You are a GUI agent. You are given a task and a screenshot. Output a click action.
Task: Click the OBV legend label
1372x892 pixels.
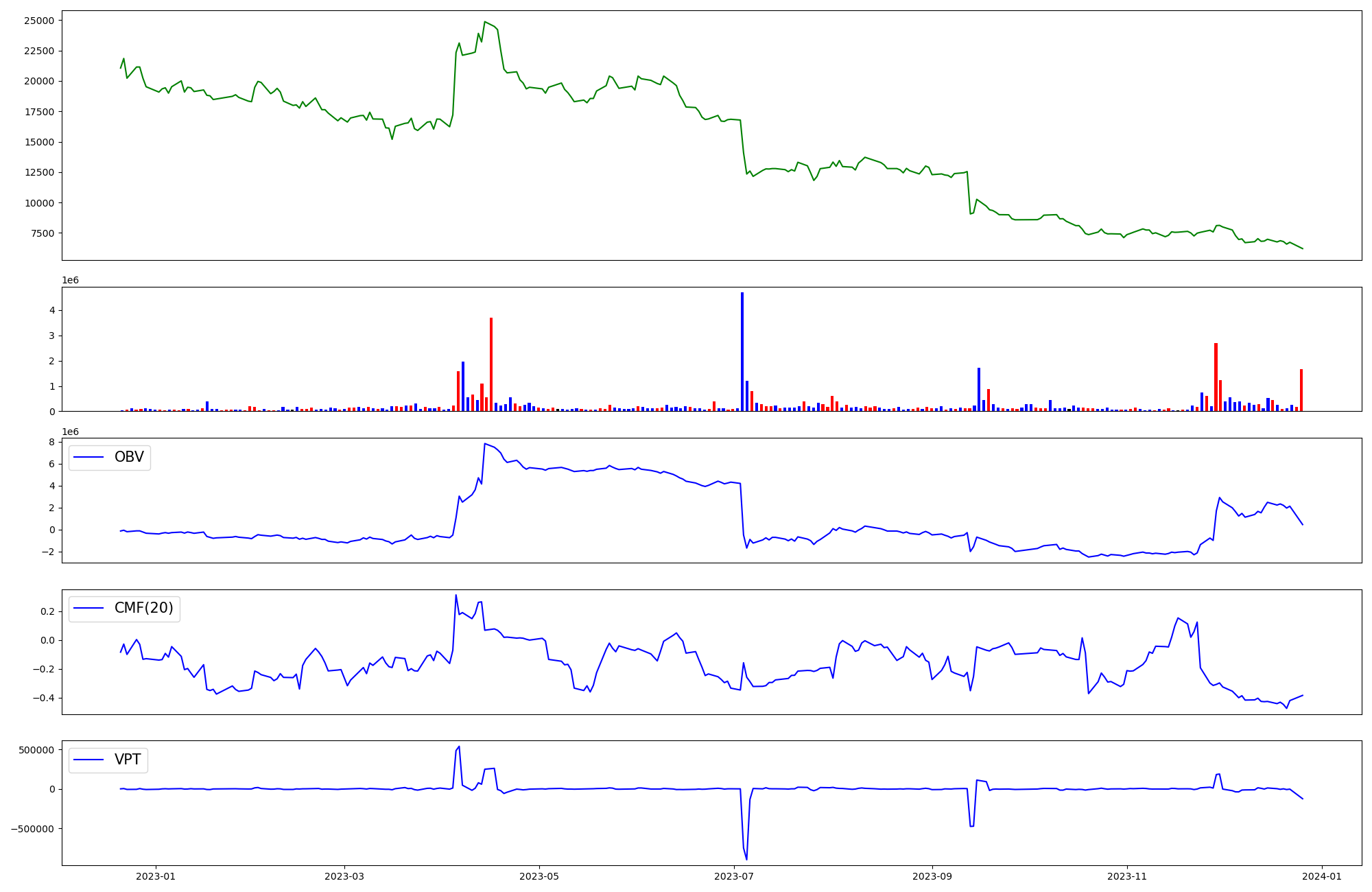pos(129,458)
